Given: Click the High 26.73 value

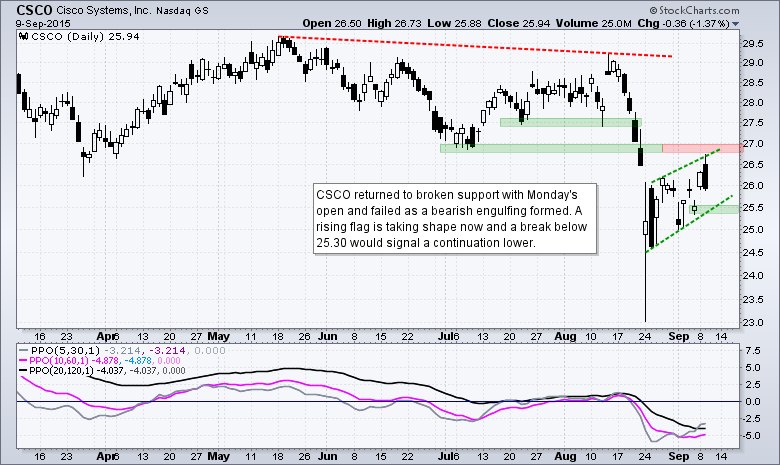Looking at the screenshot, I should tap(394, 23).
